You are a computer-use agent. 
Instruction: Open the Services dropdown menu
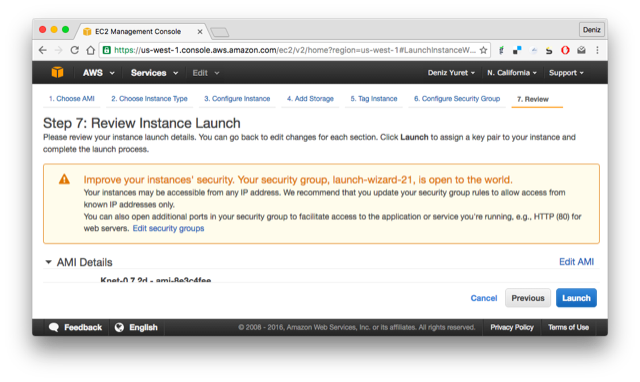[154, 73]
